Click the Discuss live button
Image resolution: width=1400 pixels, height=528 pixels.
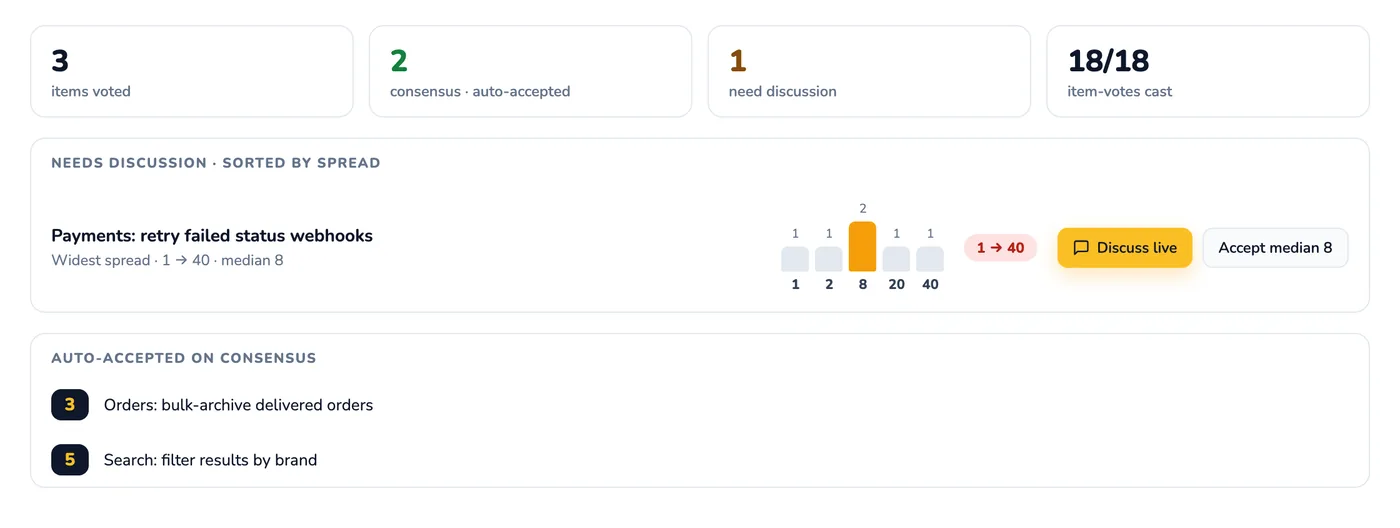pyautogui.click(x=1125, y=248)
